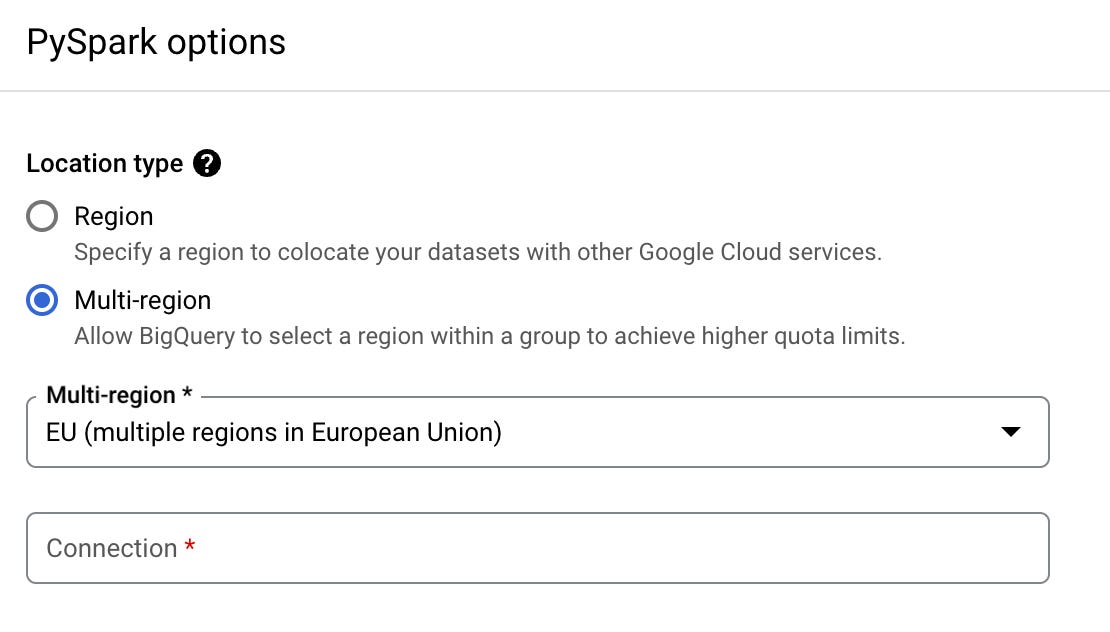
Task: Click the red asterisk beside Connection
Action: click(x=190, y=548)
